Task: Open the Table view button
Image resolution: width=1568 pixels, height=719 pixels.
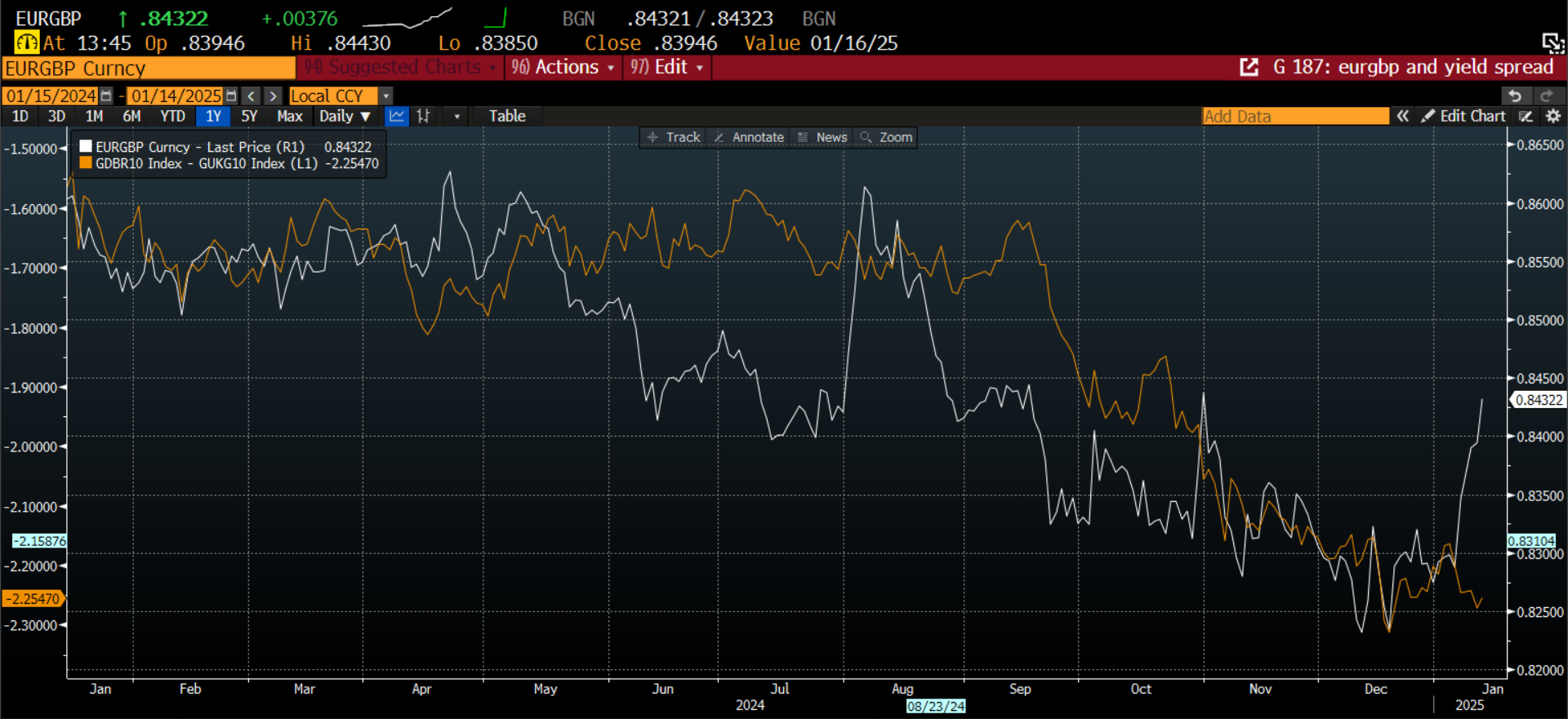Action: (x=507, y=116)
